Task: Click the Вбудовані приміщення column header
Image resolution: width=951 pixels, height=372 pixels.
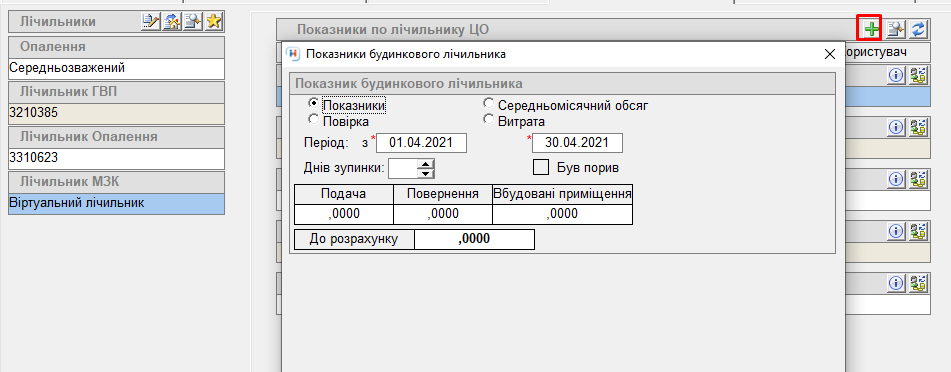Action: tap(562, 194)
